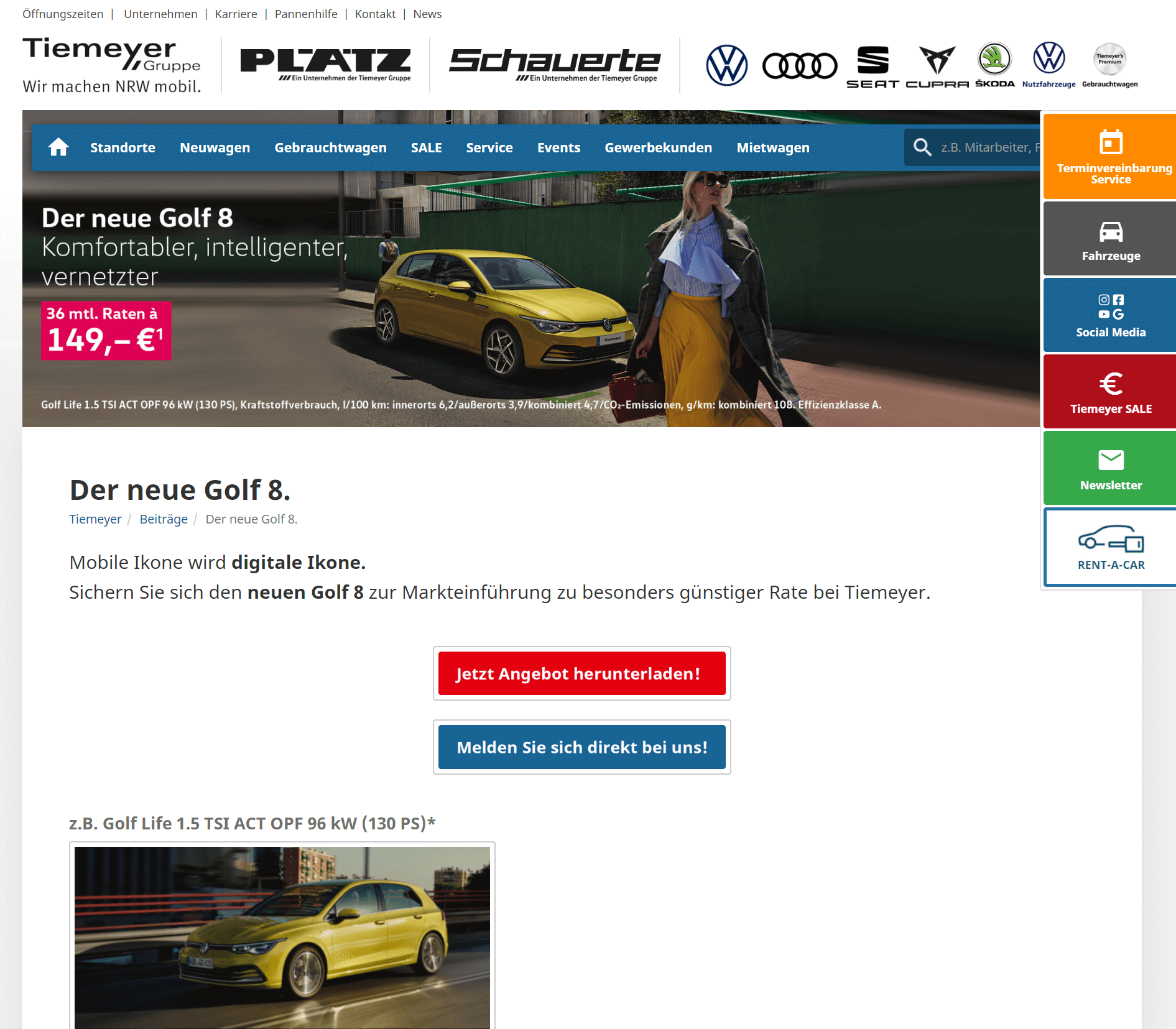Click the home icon in navigation bar
The height and width of the screenshot is (1029, 1176).
pyautogui.click(x=58, y=147)
